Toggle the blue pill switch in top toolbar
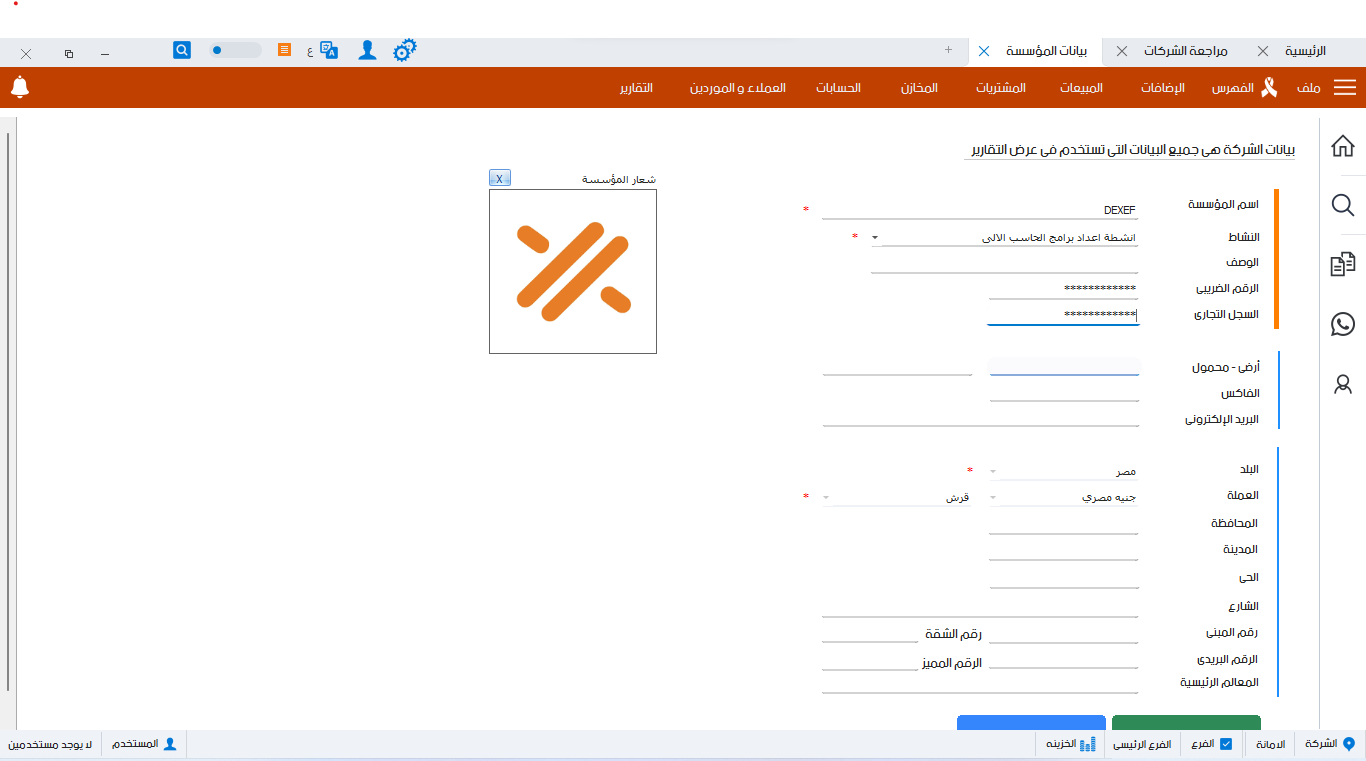 click(235, 50)
